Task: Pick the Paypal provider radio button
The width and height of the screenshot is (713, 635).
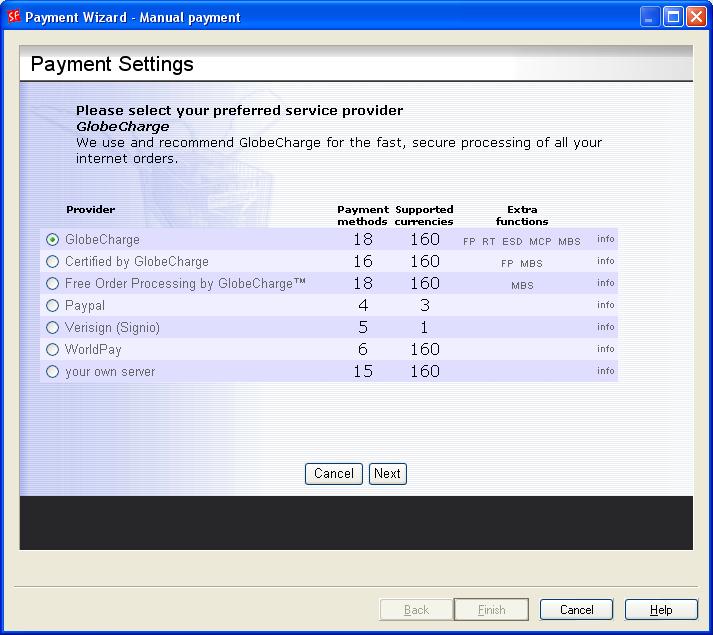Action: click(x=53, y=306)
